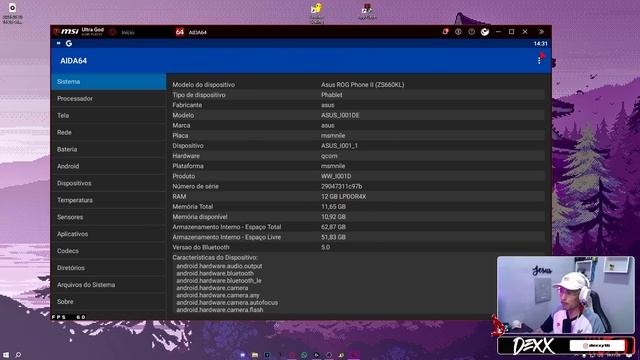
Task: Open the Aplicativos section
Action: point(108,234)
